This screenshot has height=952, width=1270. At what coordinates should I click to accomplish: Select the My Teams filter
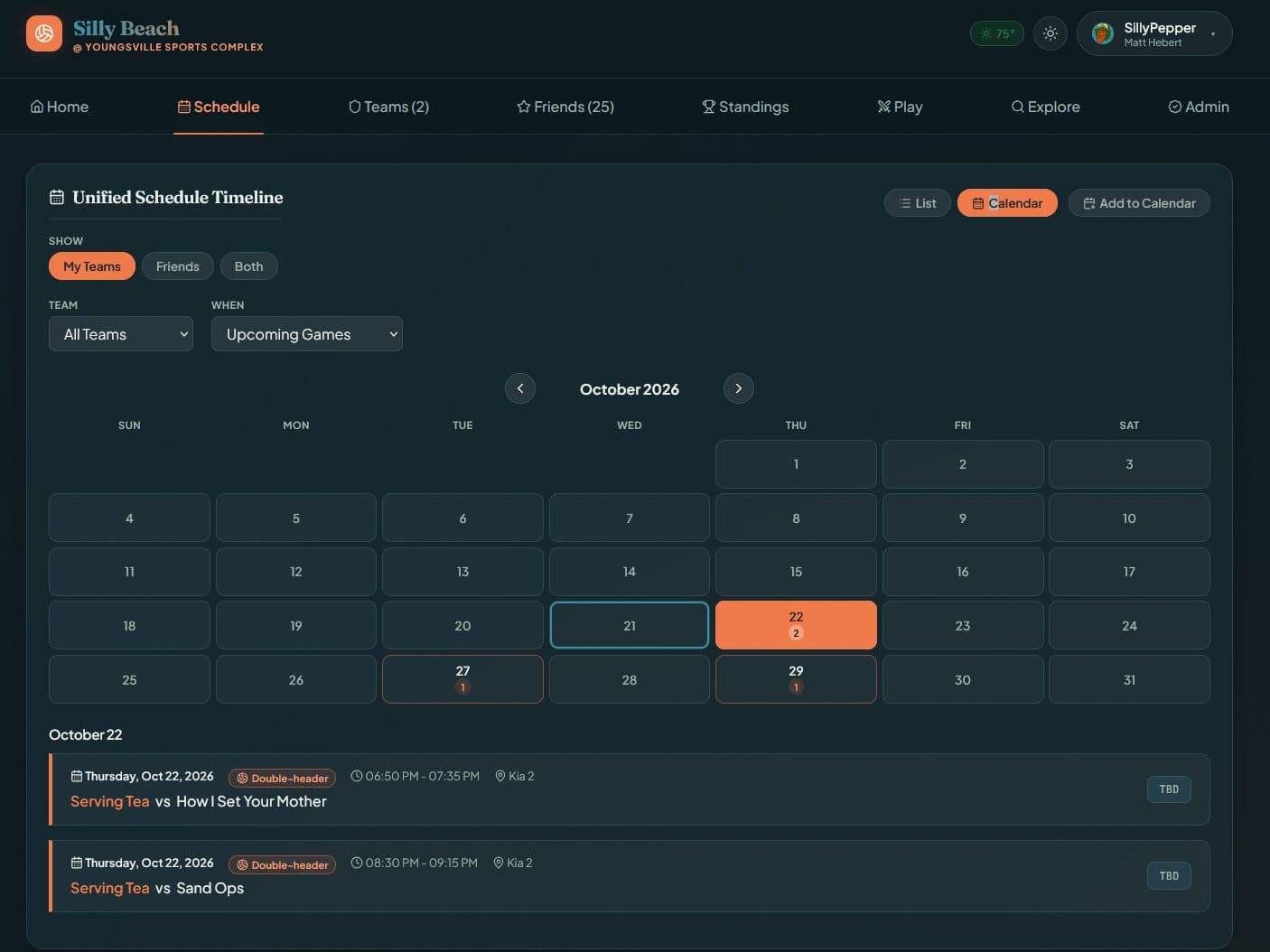tap(92, 266)
